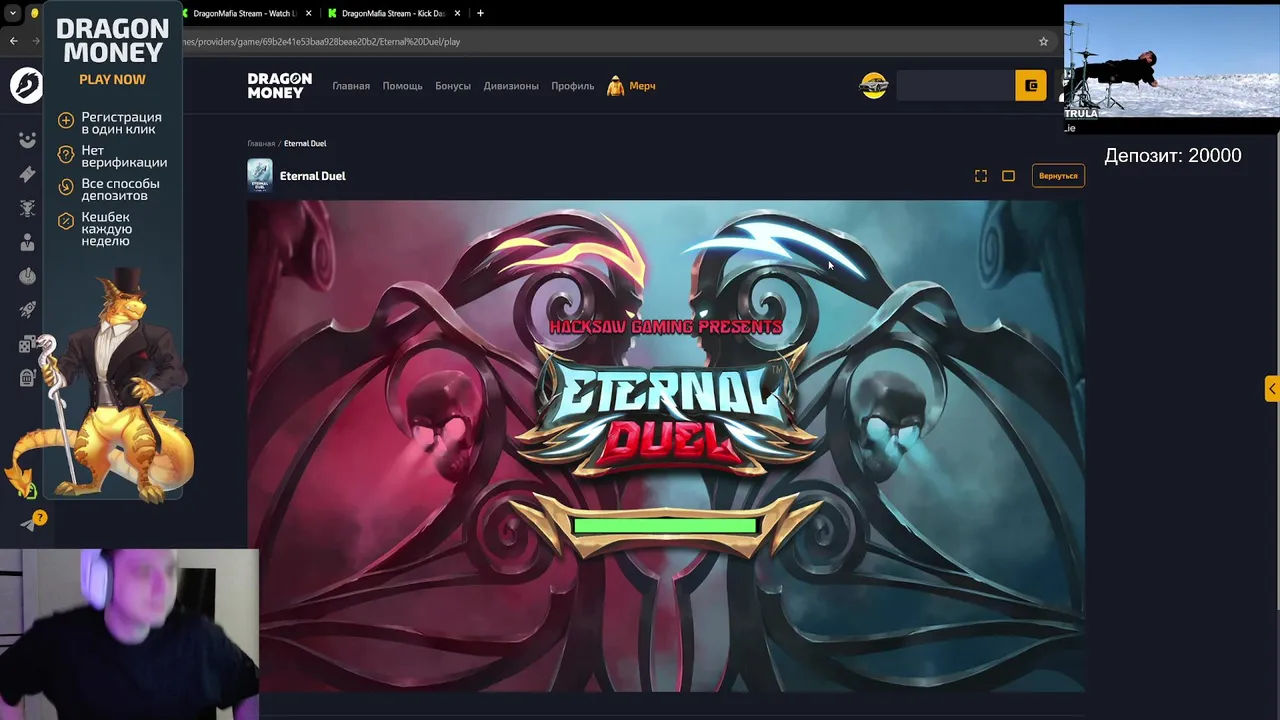
Task: Click the question icon beside Нет верификации
Action: point(66,154)
